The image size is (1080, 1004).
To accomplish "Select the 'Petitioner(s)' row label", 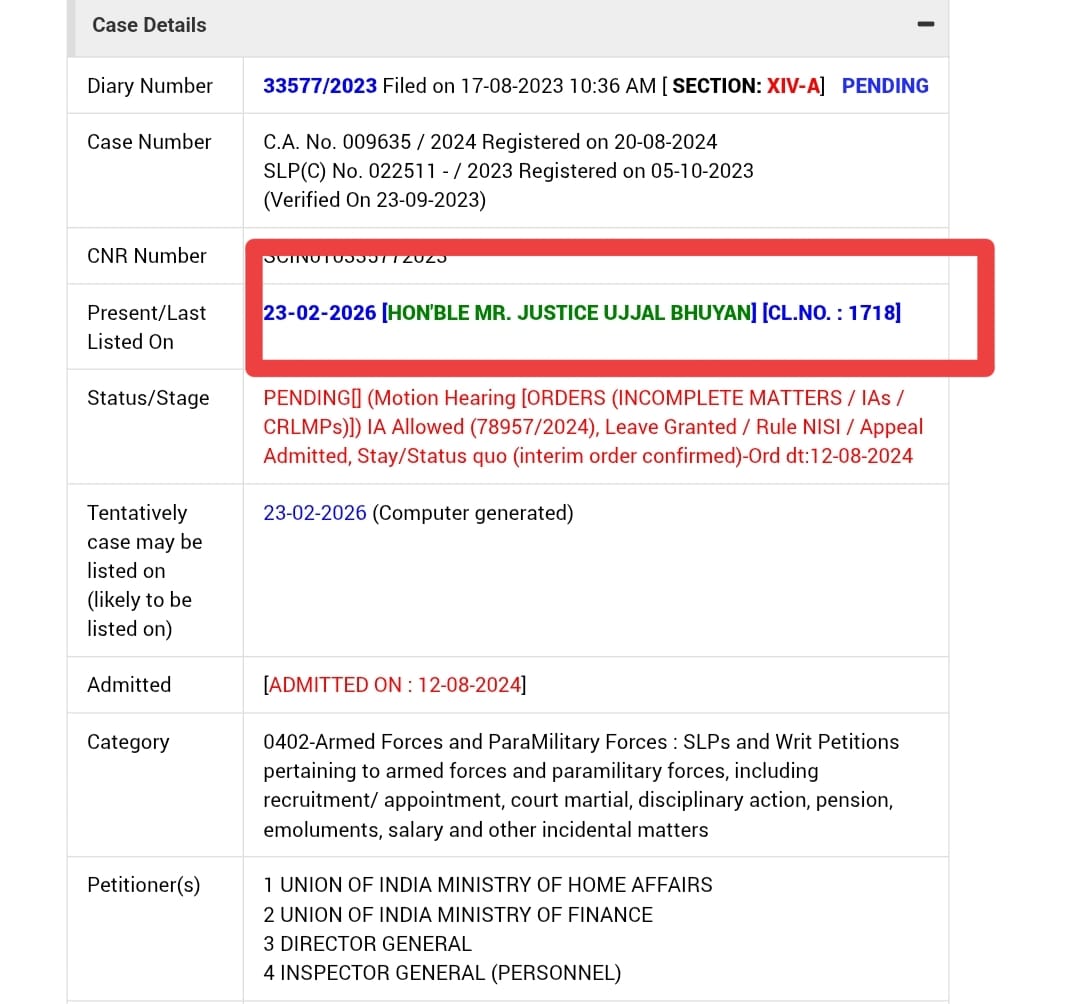I will (144, 884).
